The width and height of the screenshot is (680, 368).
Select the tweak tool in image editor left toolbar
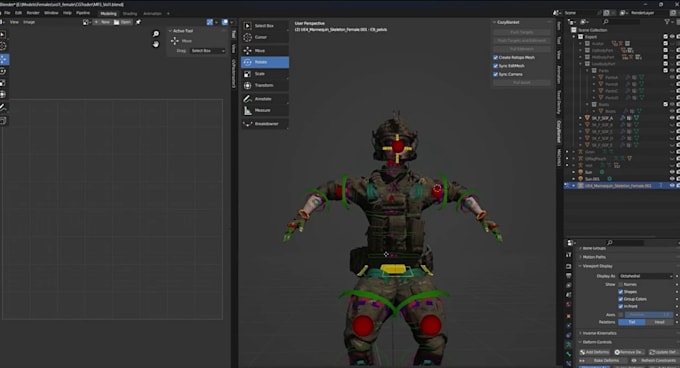tap(3, 35)
